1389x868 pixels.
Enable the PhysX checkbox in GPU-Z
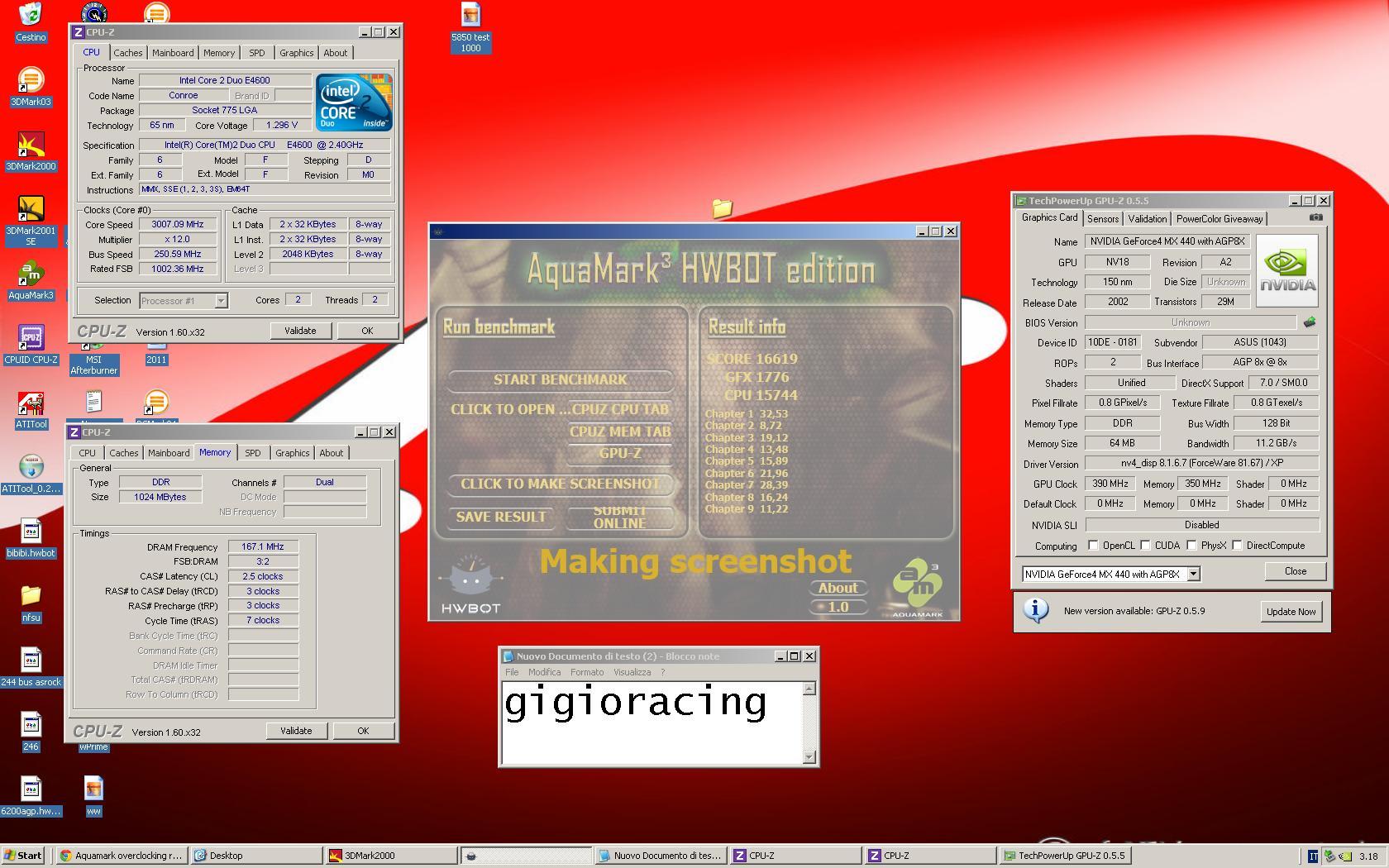point(1191,546)
